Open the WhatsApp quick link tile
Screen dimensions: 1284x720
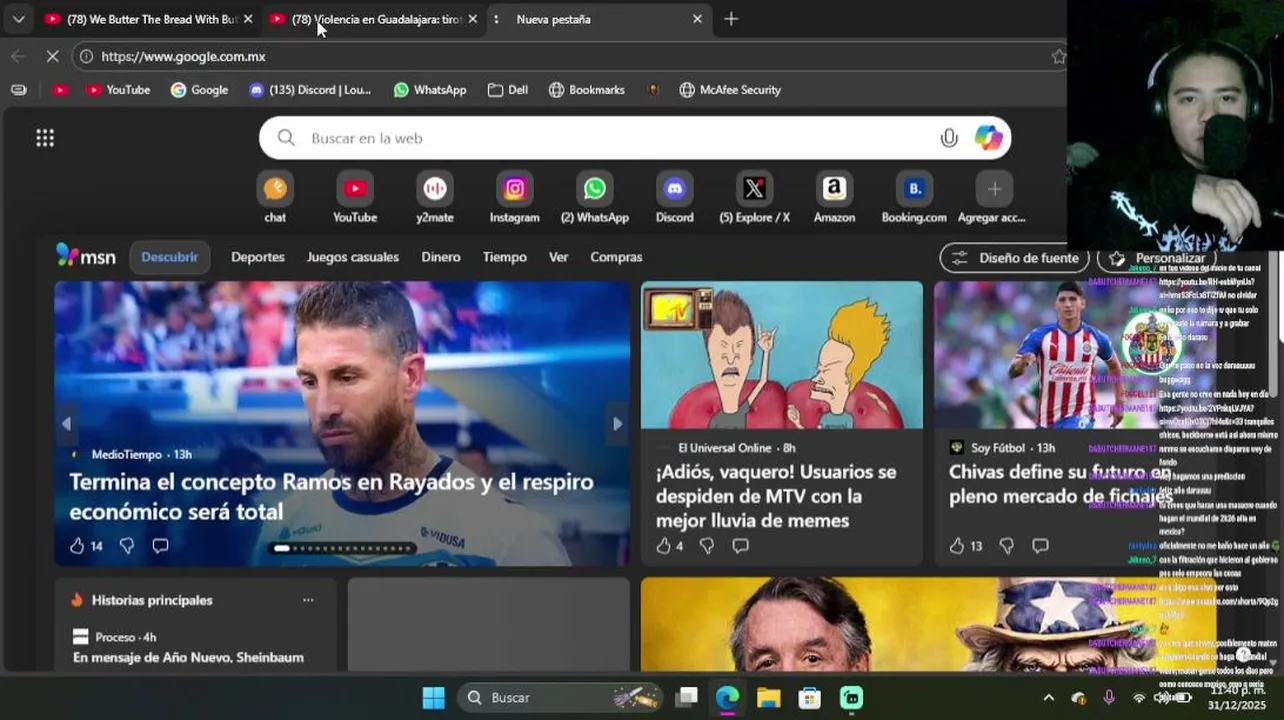click(x=594, y=198)
